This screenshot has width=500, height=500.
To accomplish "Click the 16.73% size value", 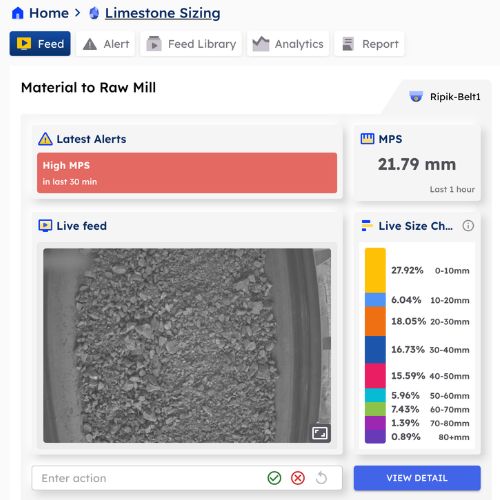I will pos(408,350).
